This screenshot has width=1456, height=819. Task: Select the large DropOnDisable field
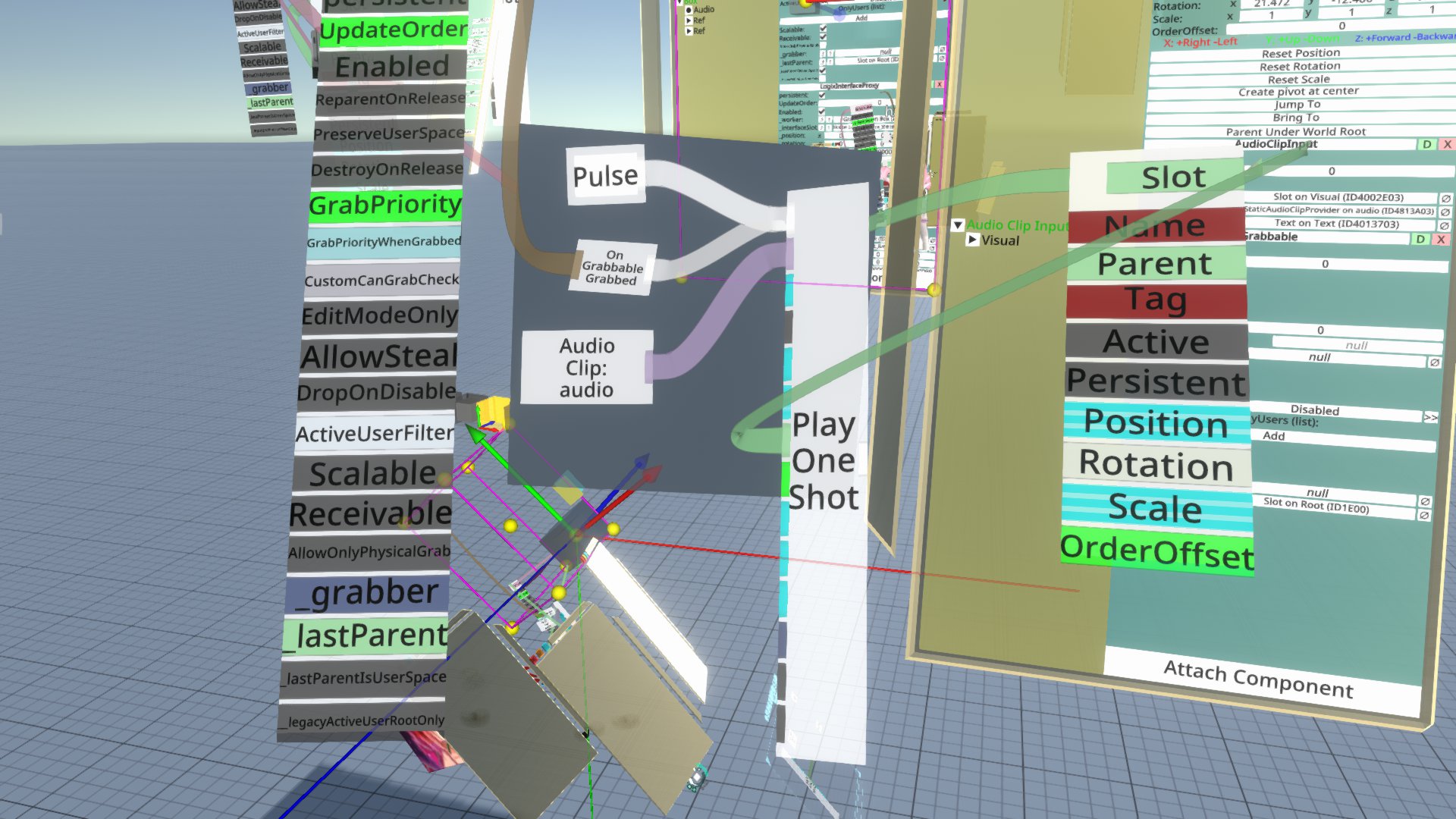pos(376,392)
